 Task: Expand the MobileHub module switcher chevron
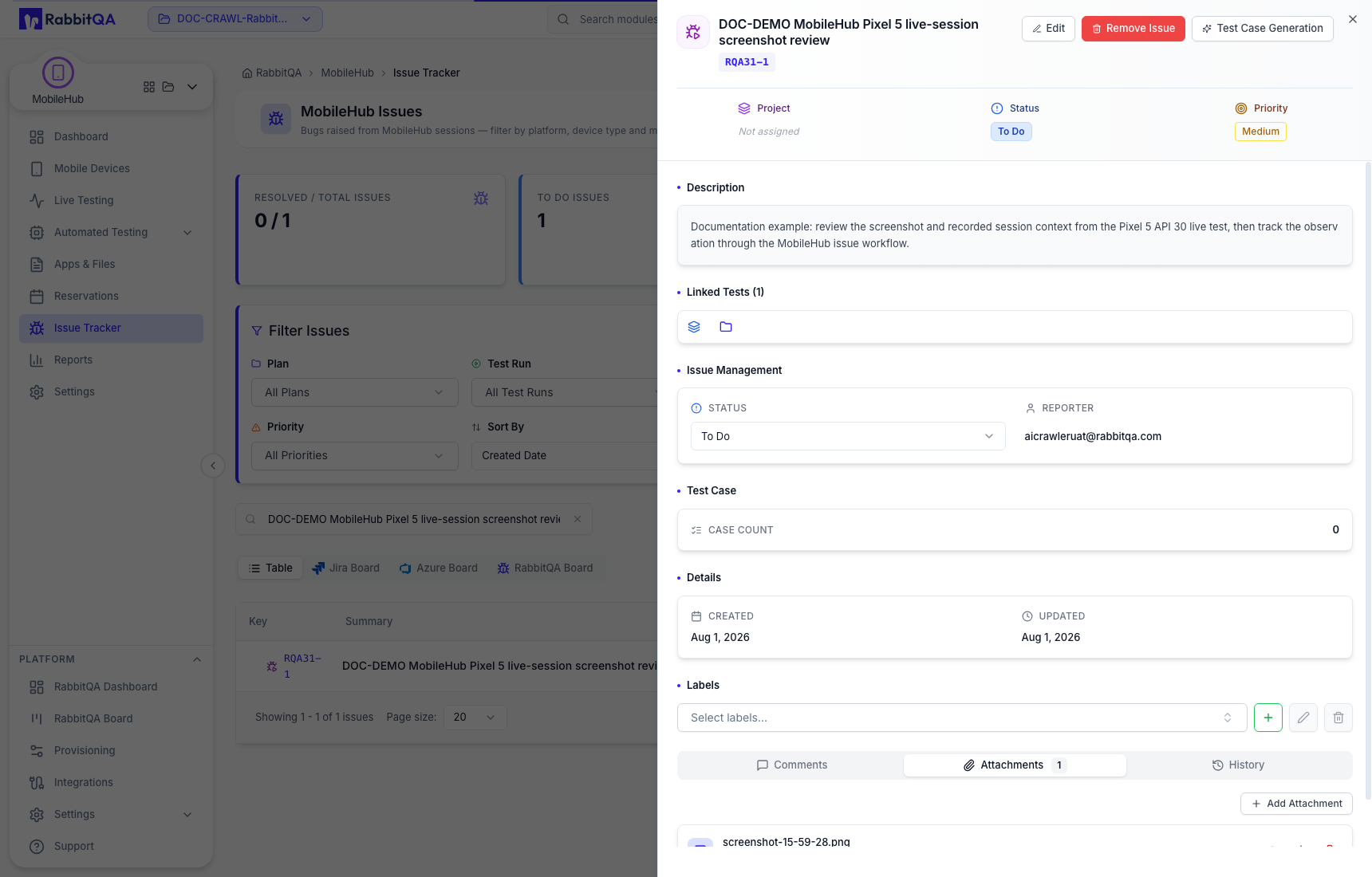click(x=192, y=87)
